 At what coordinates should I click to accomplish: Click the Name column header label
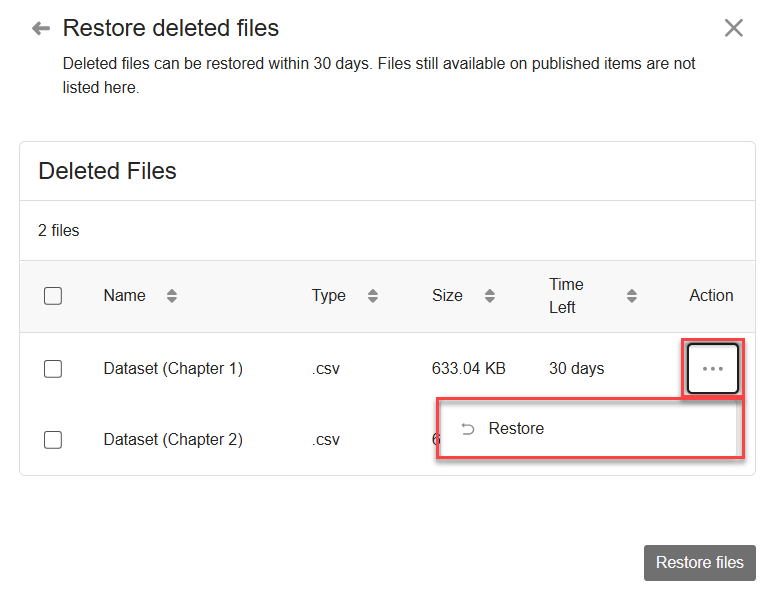pos(124,296)
